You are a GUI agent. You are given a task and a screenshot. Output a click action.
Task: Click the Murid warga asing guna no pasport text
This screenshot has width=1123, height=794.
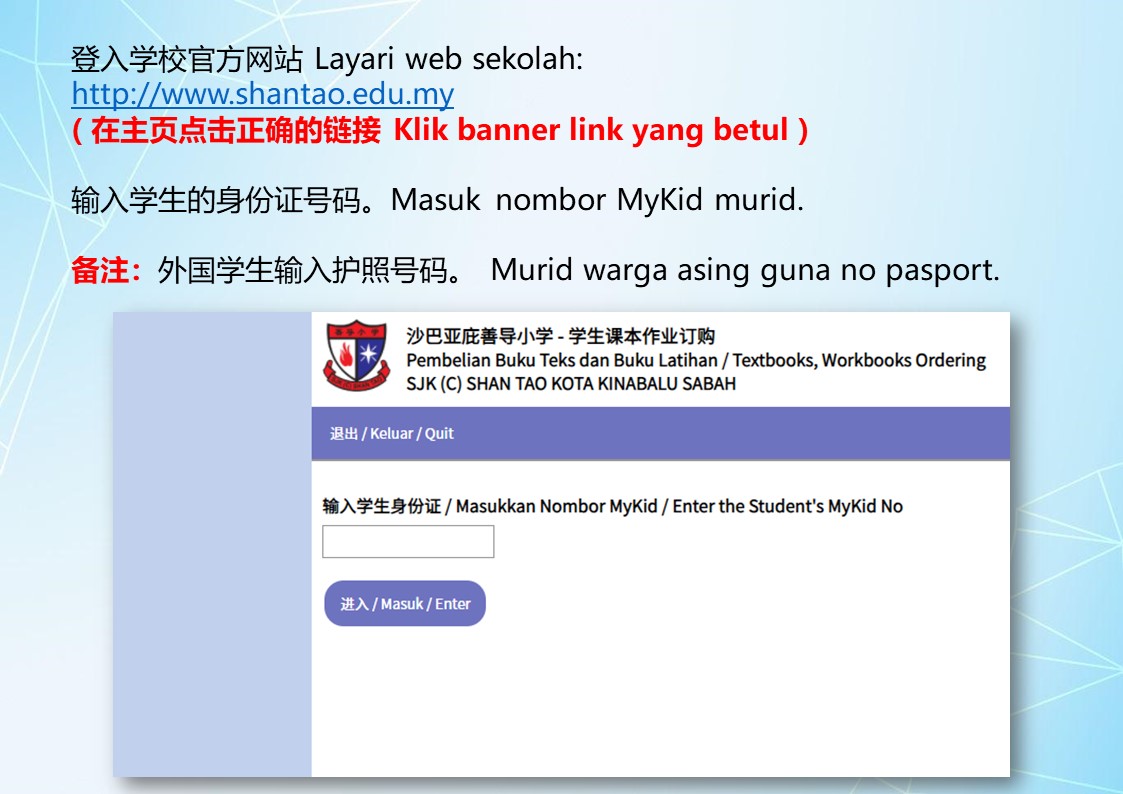pyautogui.click(x=745, y=271)
